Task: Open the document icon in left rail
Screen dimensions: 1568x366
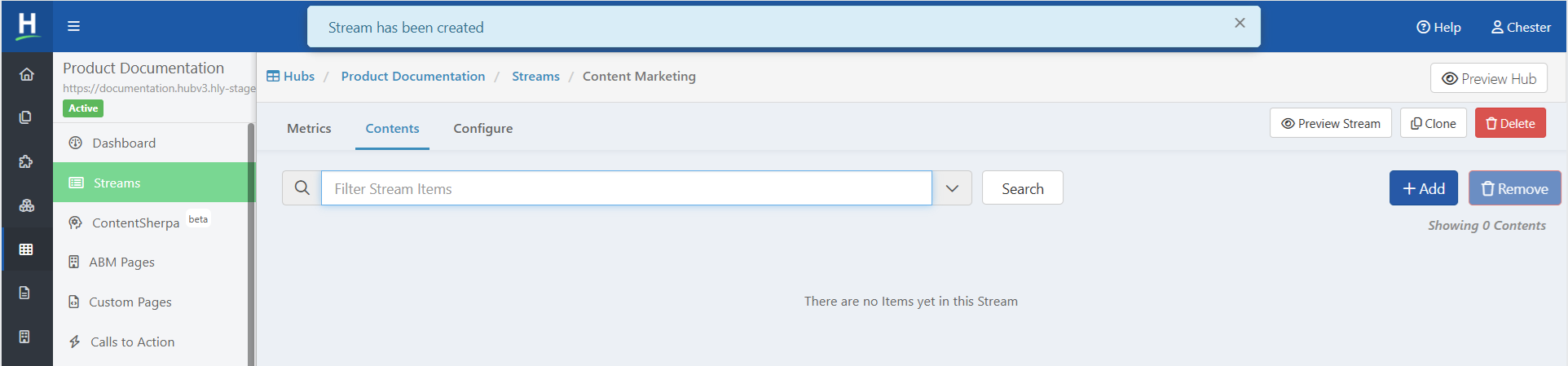Action: coord(26,293)
